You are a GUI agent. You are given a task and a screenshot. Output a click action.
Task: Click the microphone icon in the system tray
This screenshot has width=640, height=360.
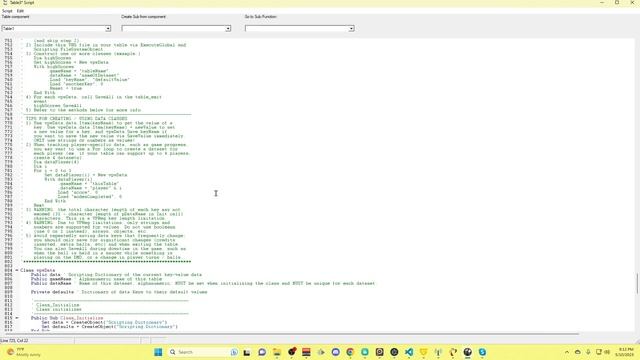[588, 352]
